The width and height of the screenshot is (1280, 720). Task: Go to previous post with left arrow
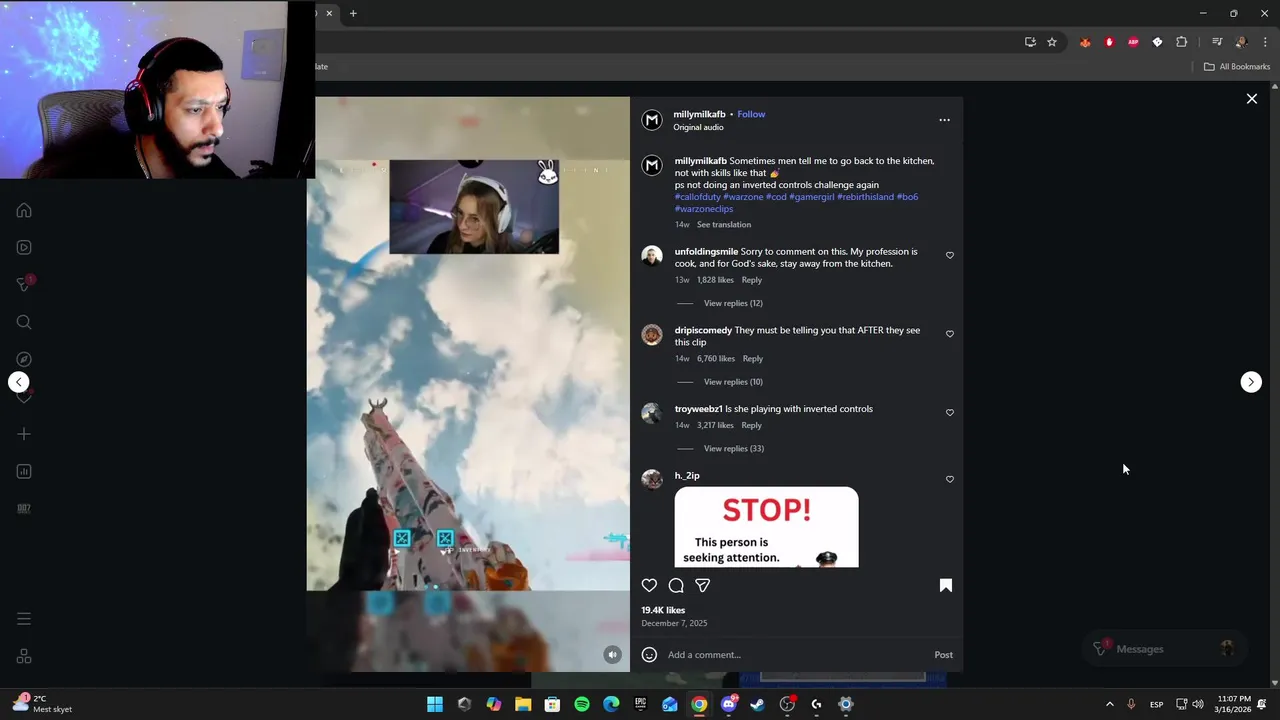18,382
